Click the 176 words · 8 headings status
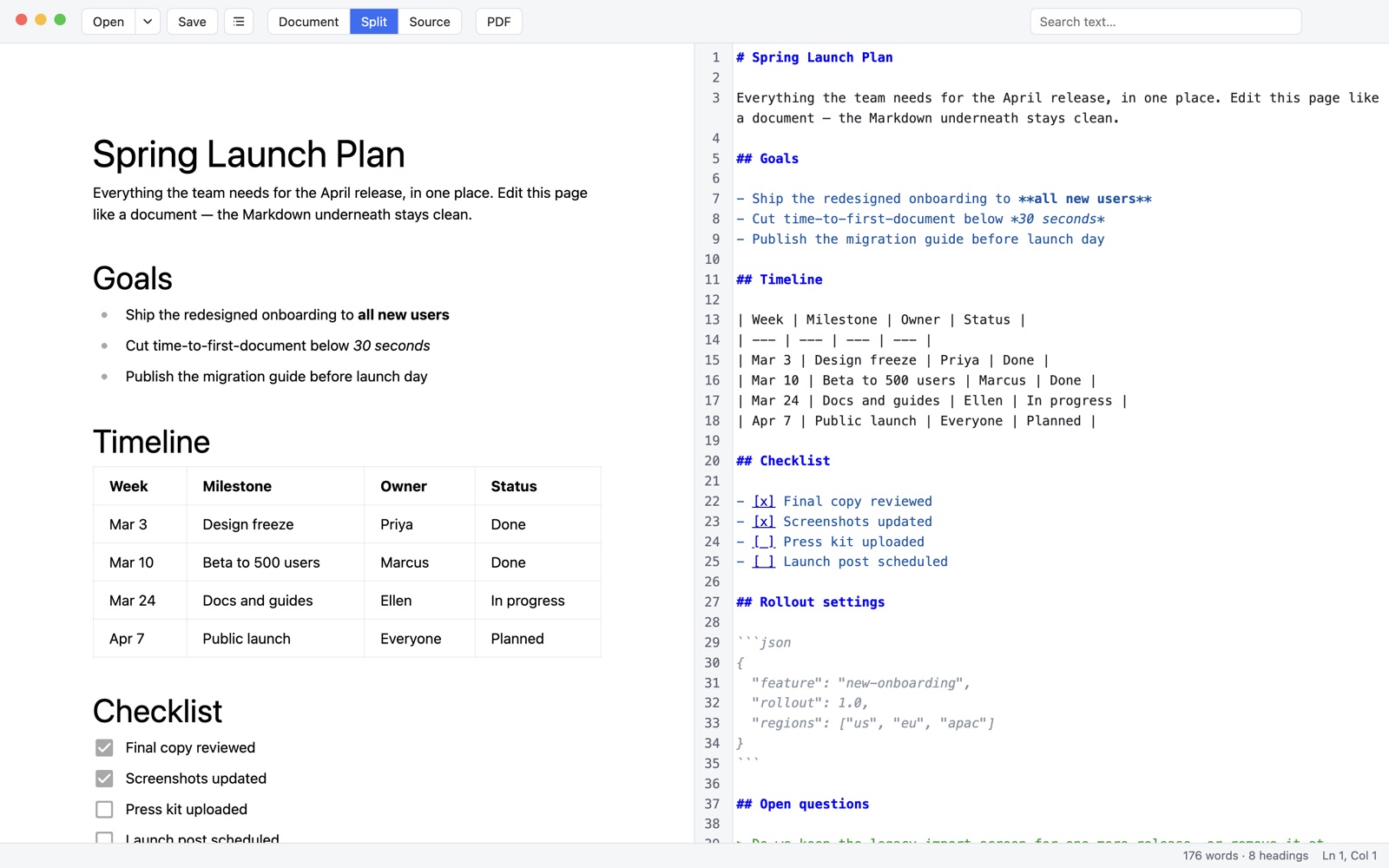The height and width of the screenshot is (868, 1389). click(x=1245, y=856)
